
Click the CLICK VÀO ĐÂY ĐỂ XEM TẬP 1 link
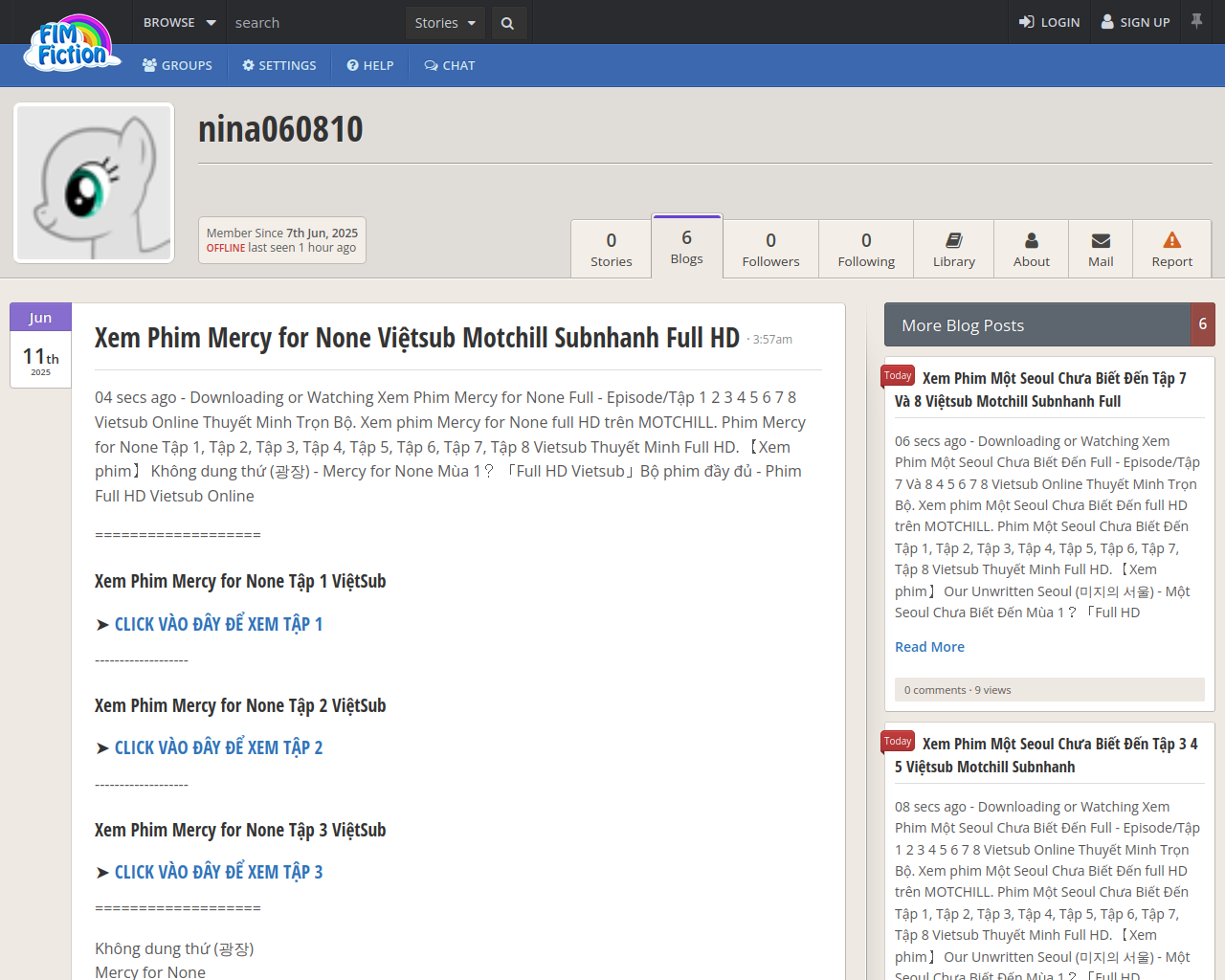(218, 624)
